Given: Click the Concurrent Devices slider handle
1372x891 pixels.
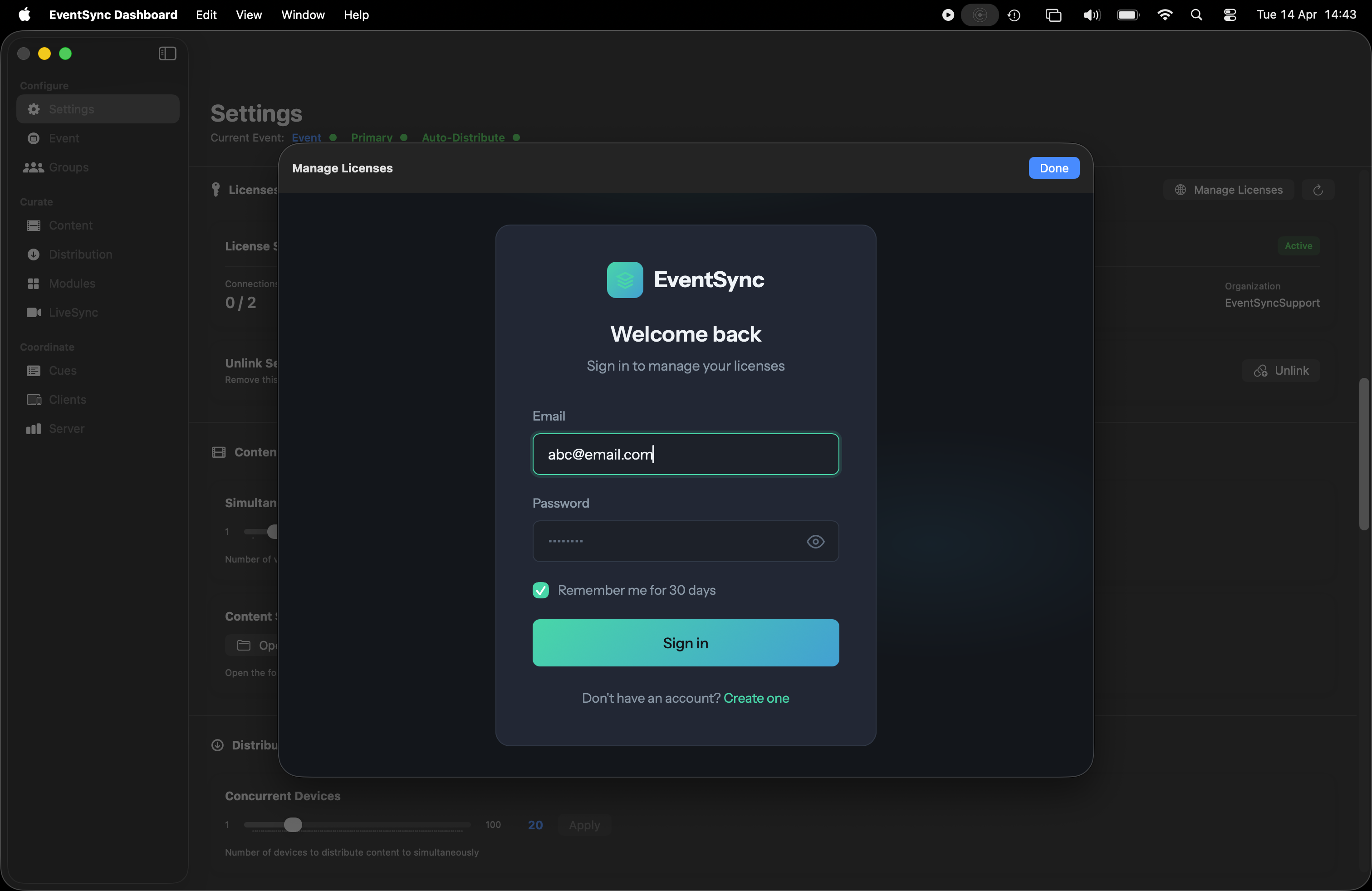Looking at the screenshot, I should coord(293,825).
